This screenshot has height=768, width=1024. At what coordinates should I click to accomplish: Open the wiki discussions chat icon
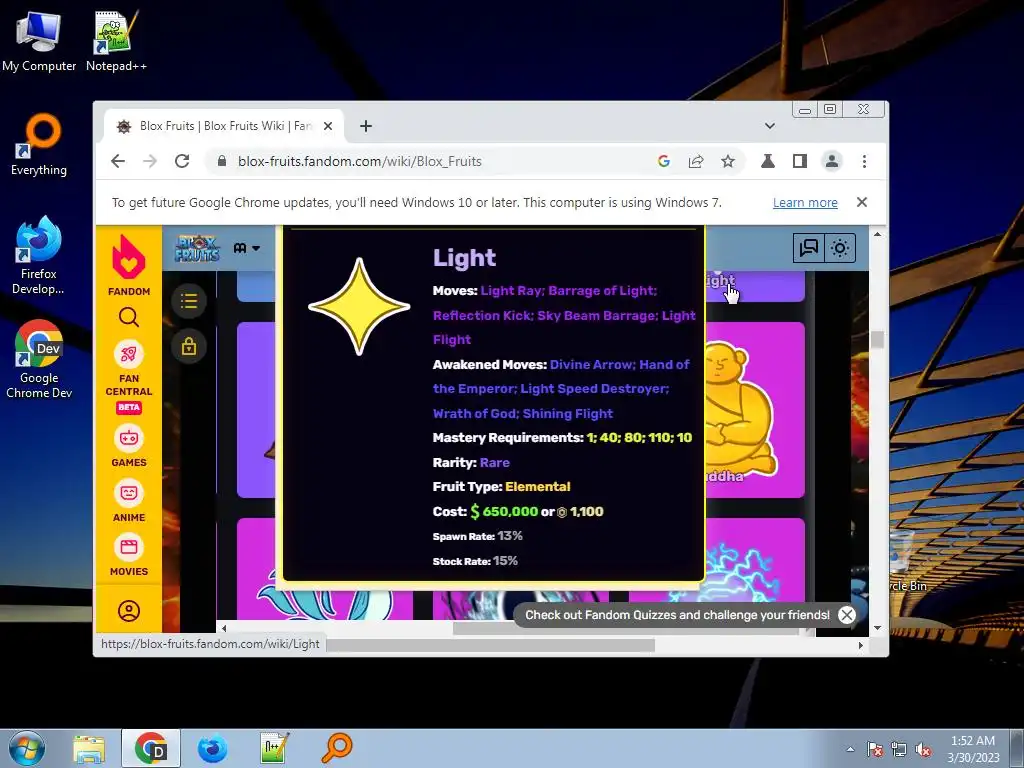tap(808, 248)
